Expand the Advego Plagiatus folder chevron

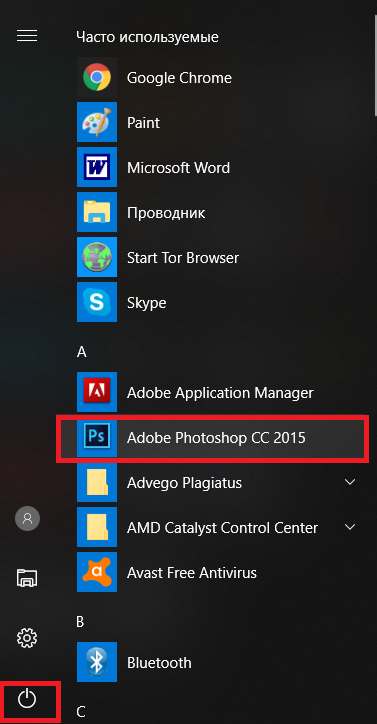pyautogui.click(x=350, y=482)
